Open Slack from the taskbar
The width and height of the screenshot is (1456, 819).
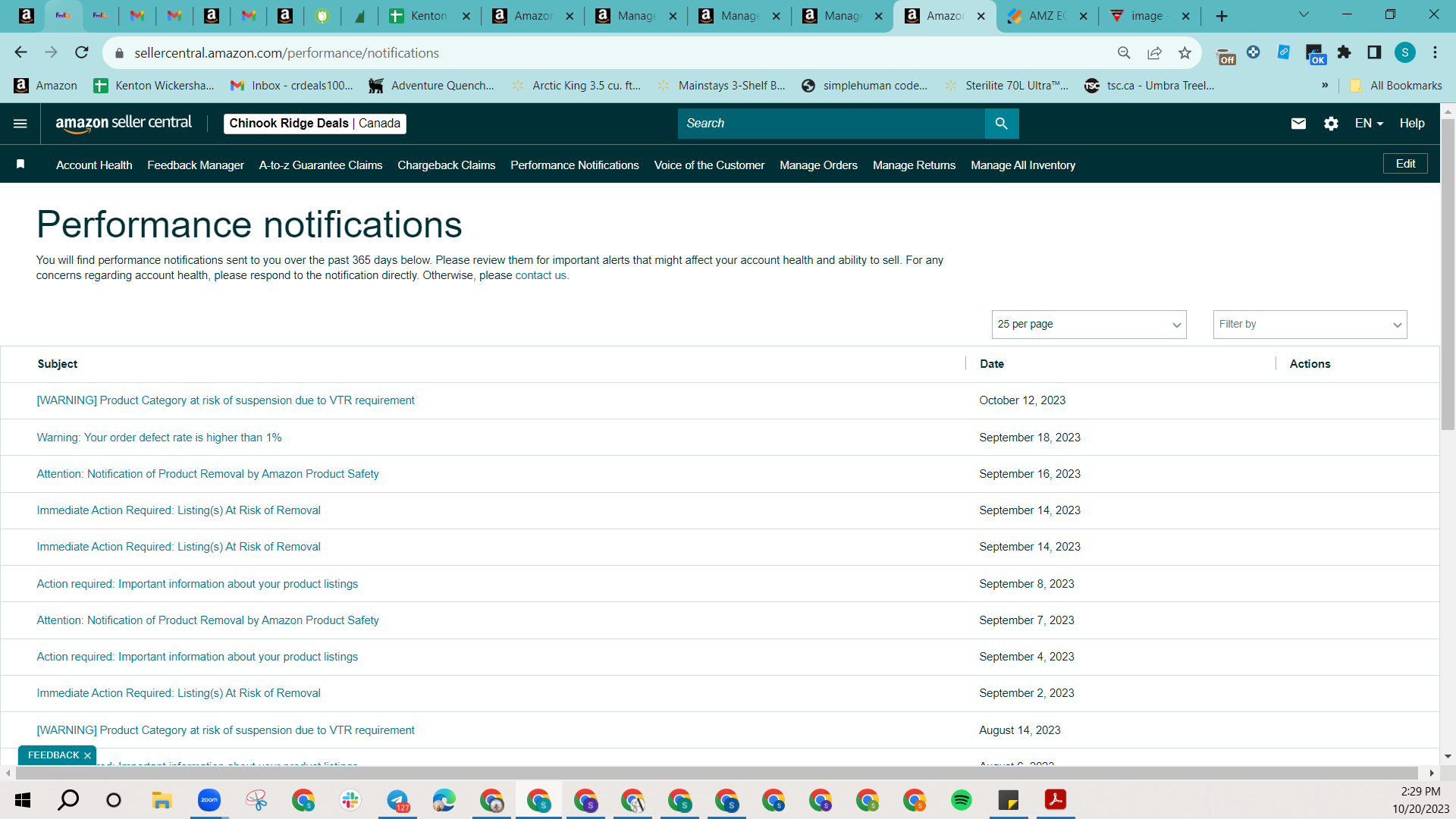click(350, 800)
